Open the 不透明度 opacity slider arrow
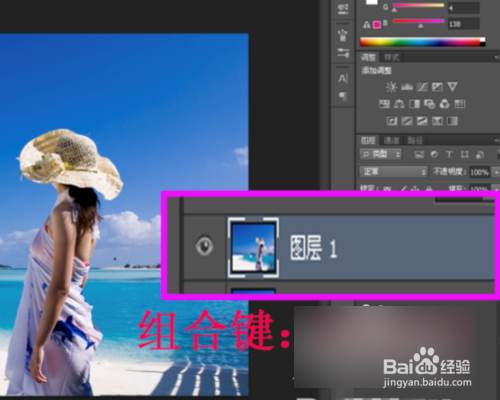 click(496, 172)
